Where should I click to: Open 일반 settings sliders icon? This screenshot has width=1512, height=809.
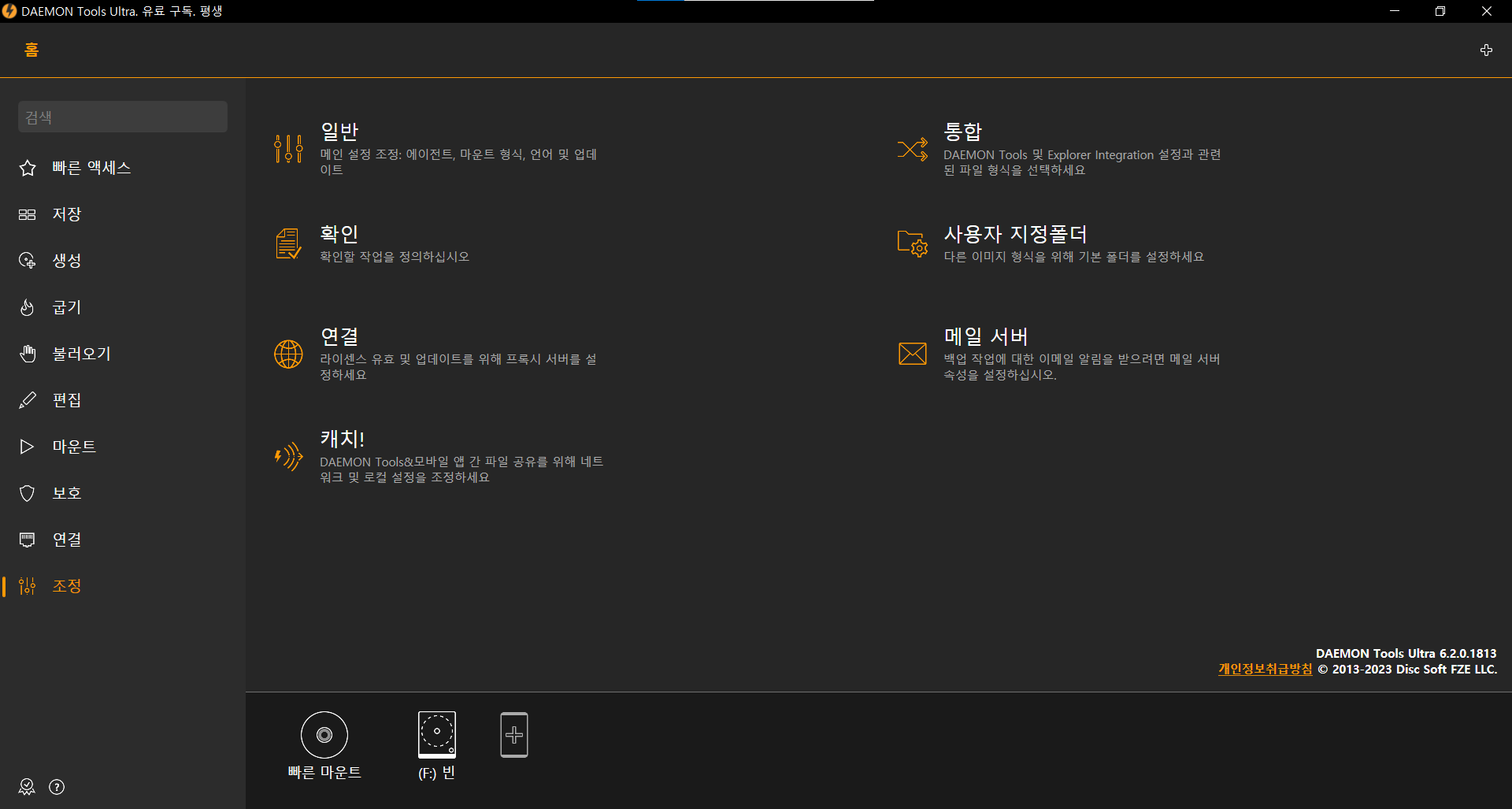pos(288,148)
